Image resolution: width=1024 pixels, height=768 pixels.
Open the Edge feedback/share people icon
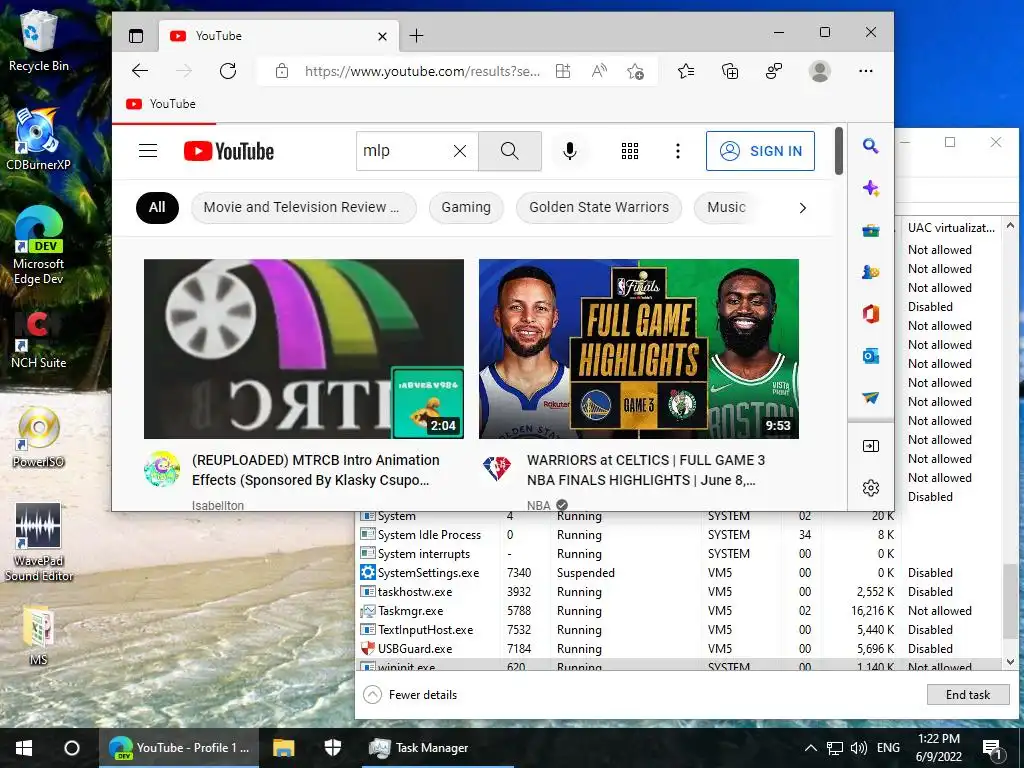pyautogui.click(x=774, y=71)
